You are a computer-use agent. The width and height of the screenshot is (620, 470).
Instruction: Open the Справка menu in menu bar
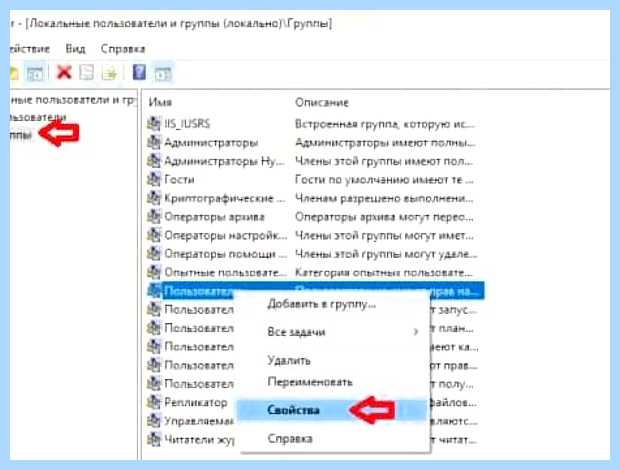point(123,49)
